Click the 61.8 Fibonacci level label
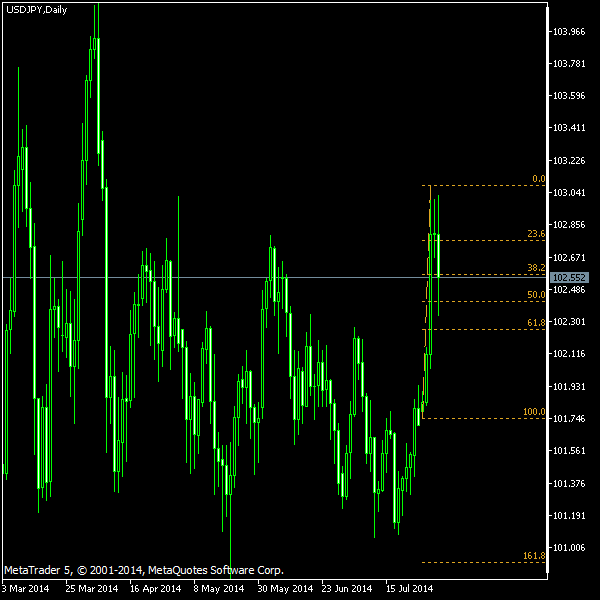 tap(536, 323)
